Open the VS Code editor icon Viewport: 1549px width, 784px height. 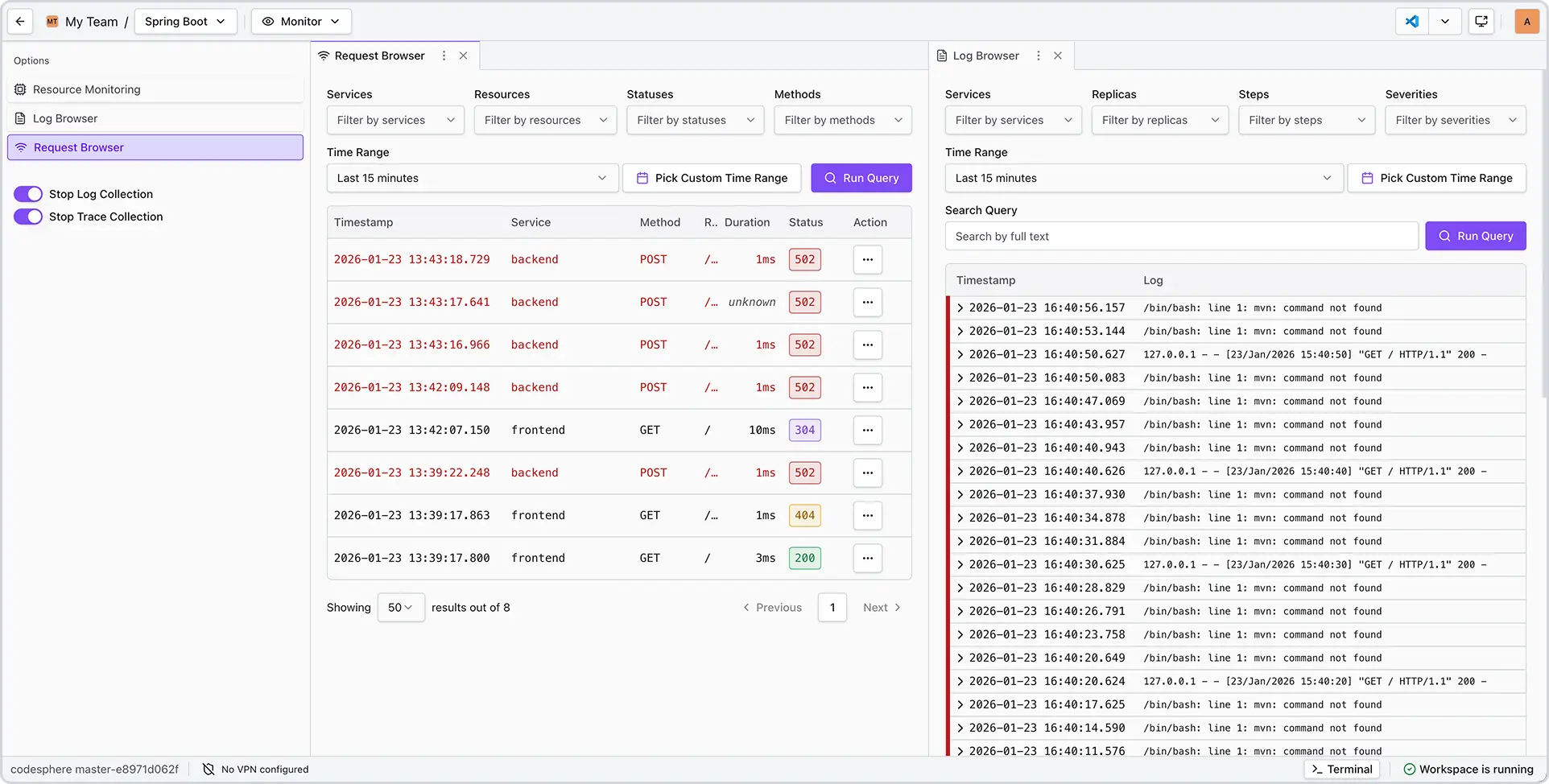[x=1411, y=21]
